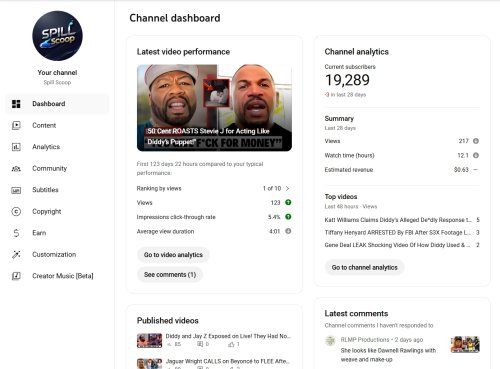500x369 pixels.
Task: Click the Content play-square icon
Action: (x=16, y=125)
